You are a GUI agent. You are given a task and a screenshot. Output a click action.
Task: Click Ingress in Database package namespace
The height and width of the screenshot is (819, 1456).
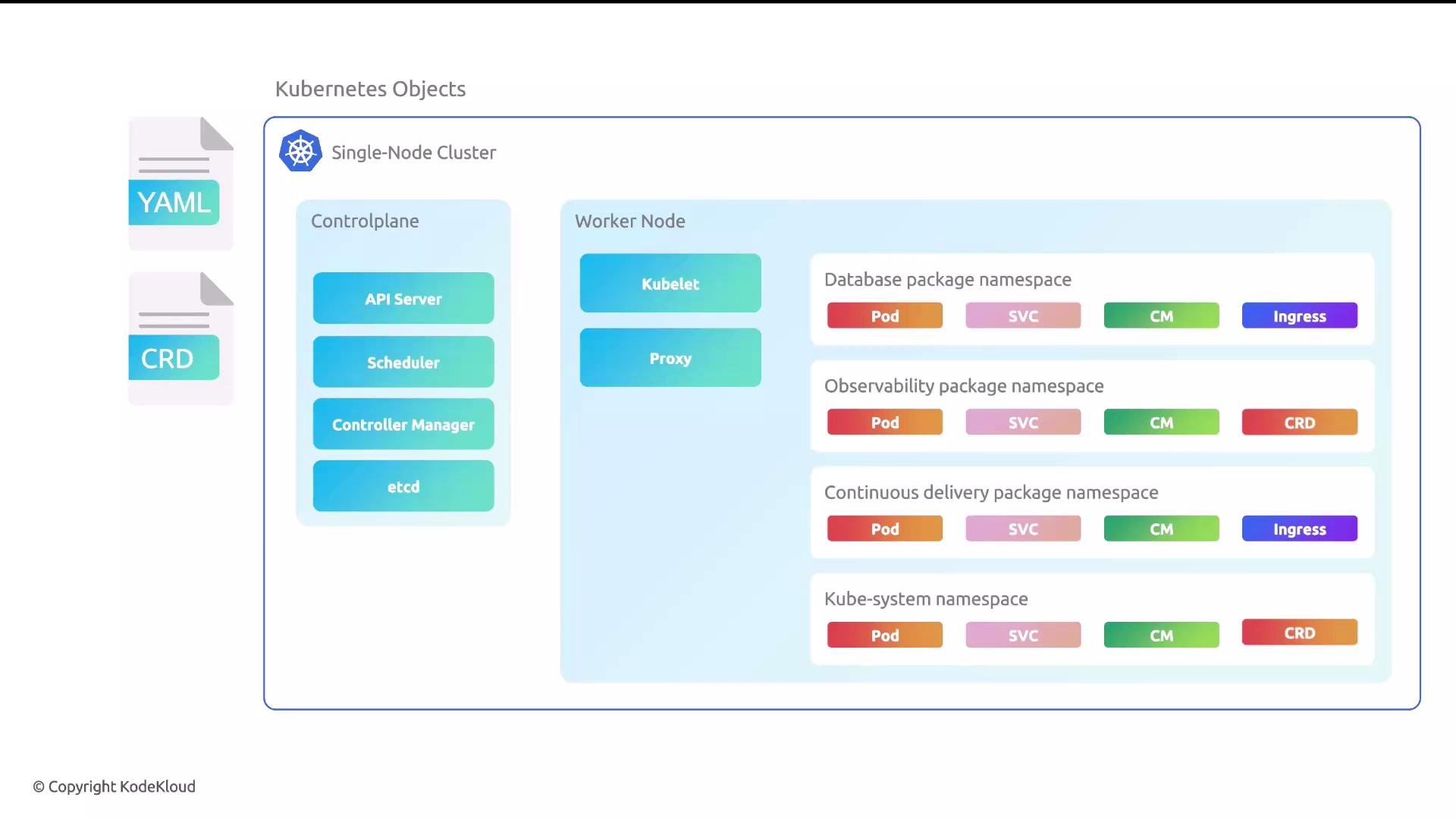[1300, 315]
